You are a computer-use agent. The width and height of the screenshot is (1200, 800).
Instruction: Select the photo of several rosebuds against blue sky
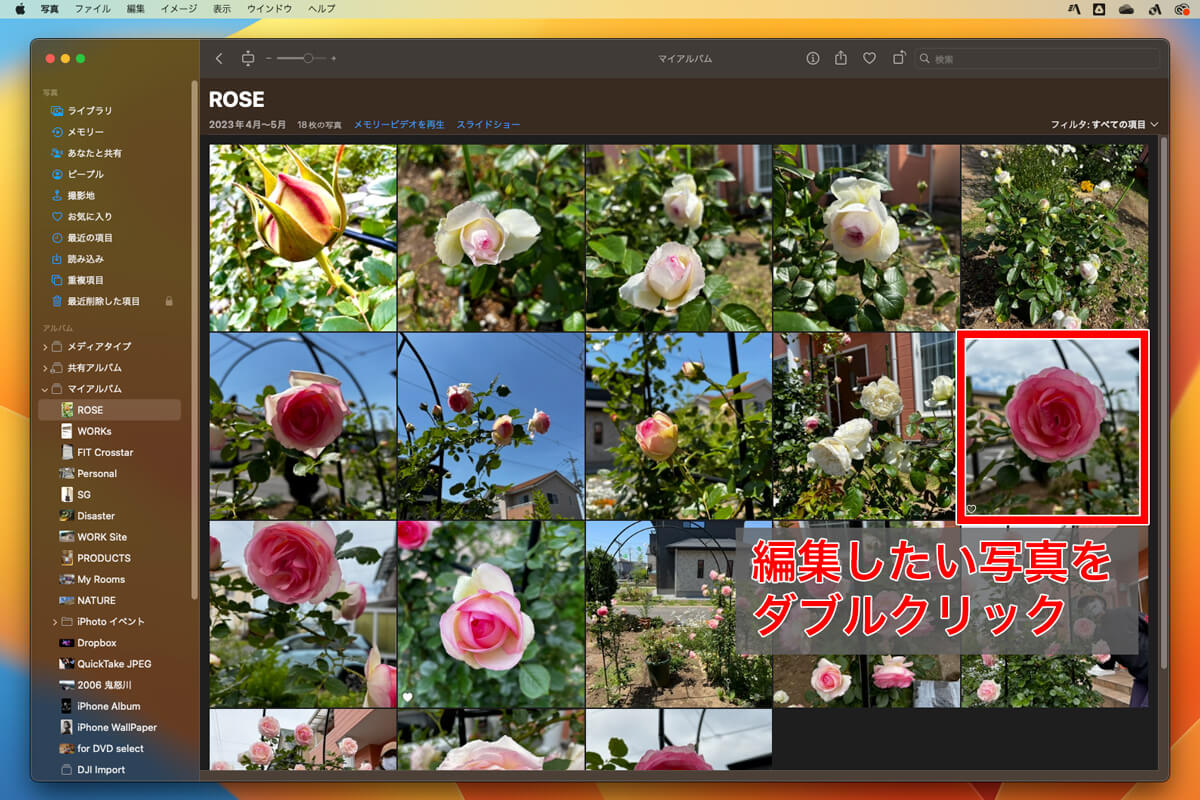[x=491, y=426]
